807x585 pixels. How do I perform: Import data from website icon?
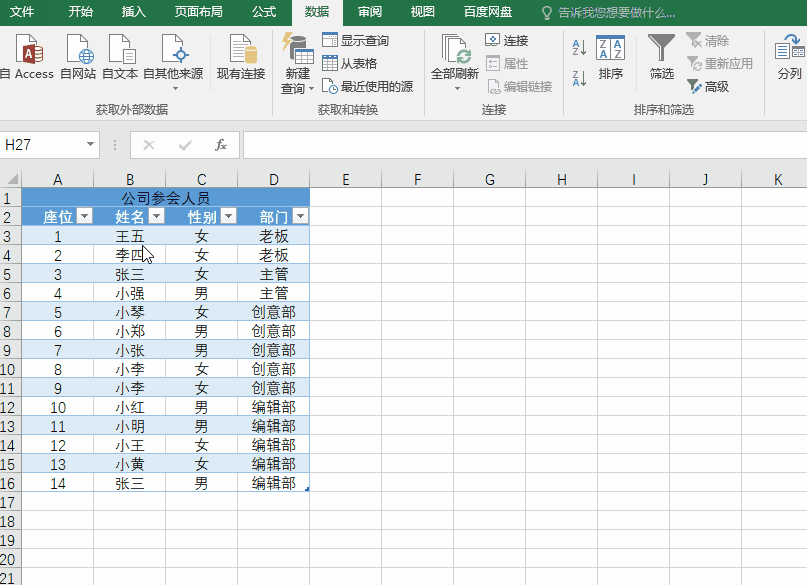tap(78, 57)
